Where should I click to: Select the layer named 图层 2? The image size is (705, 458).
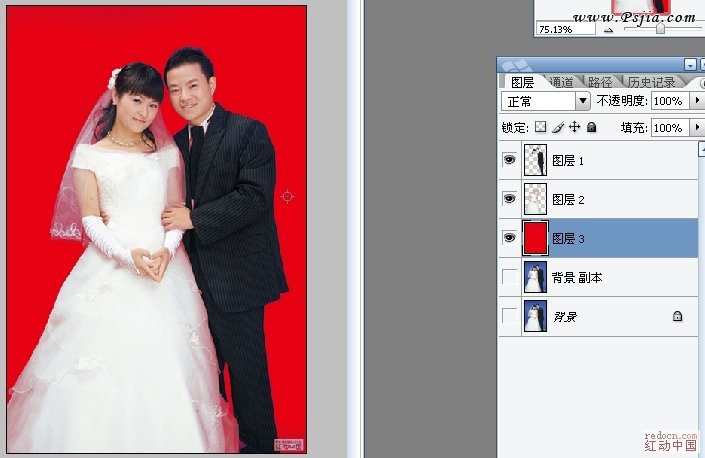point(568,199)
